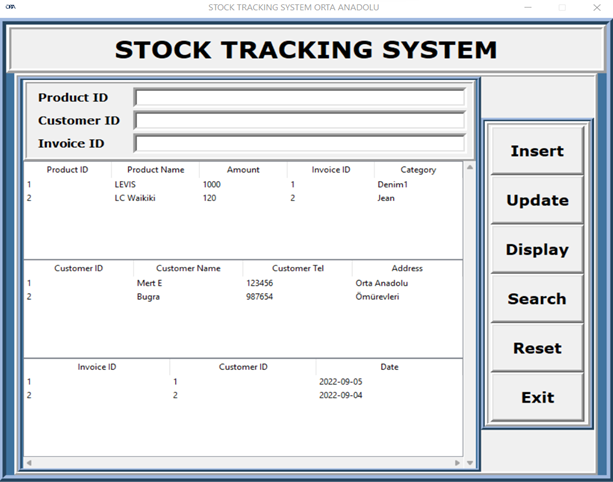Screen dimensions: 613x482
Task: Click Customer ID header in customers table
Action: point(79,268)
